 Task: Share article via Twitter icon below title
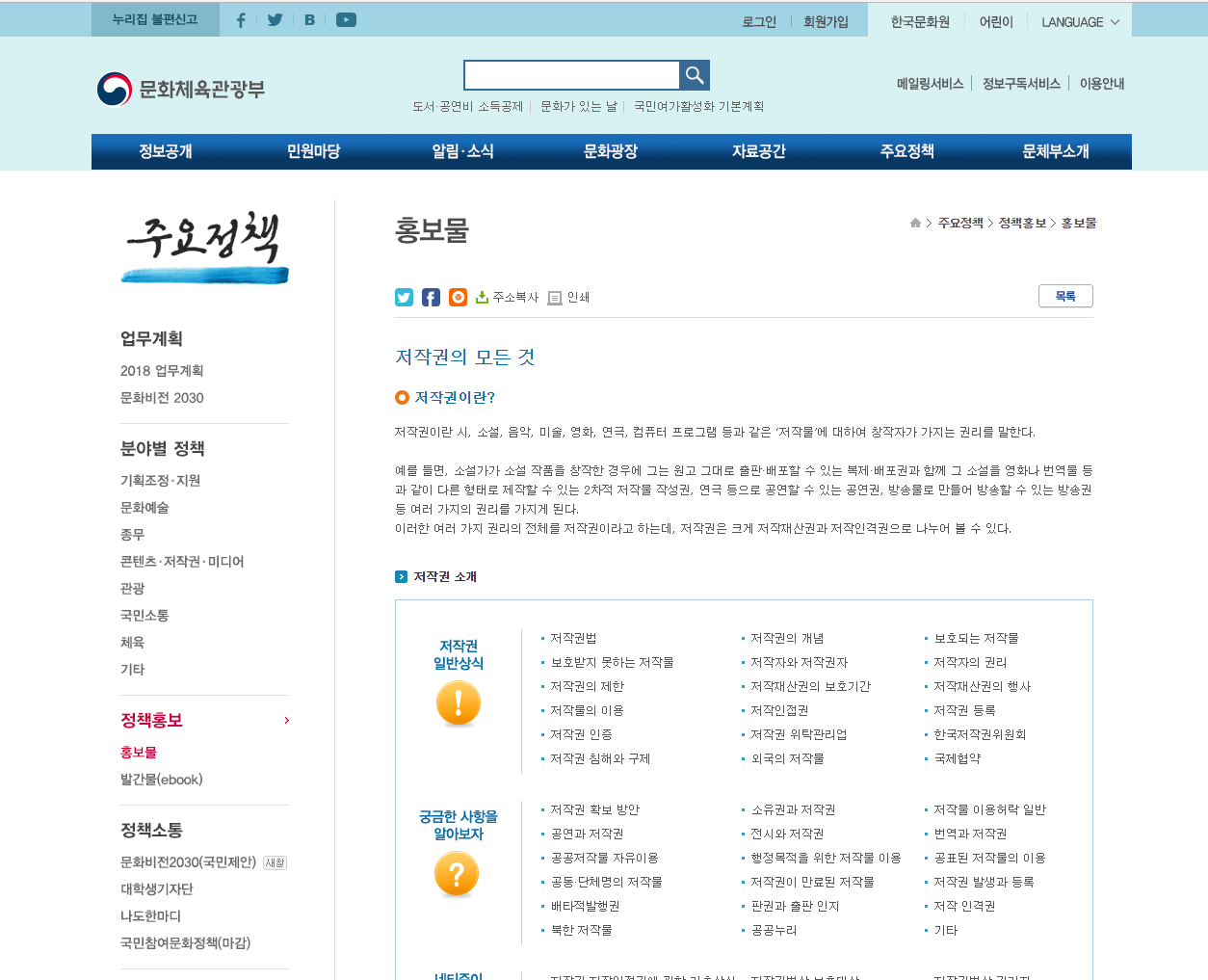(x=404, y=297)
